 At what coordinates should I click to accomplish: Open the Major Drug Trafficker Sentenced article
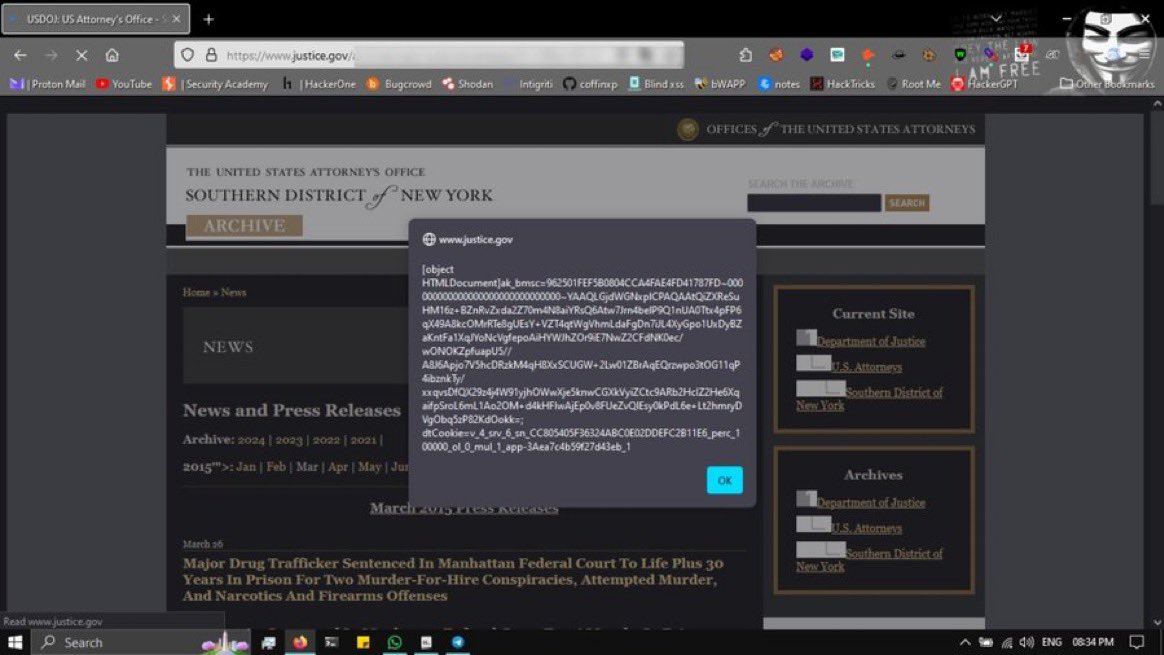pos(454,579)
